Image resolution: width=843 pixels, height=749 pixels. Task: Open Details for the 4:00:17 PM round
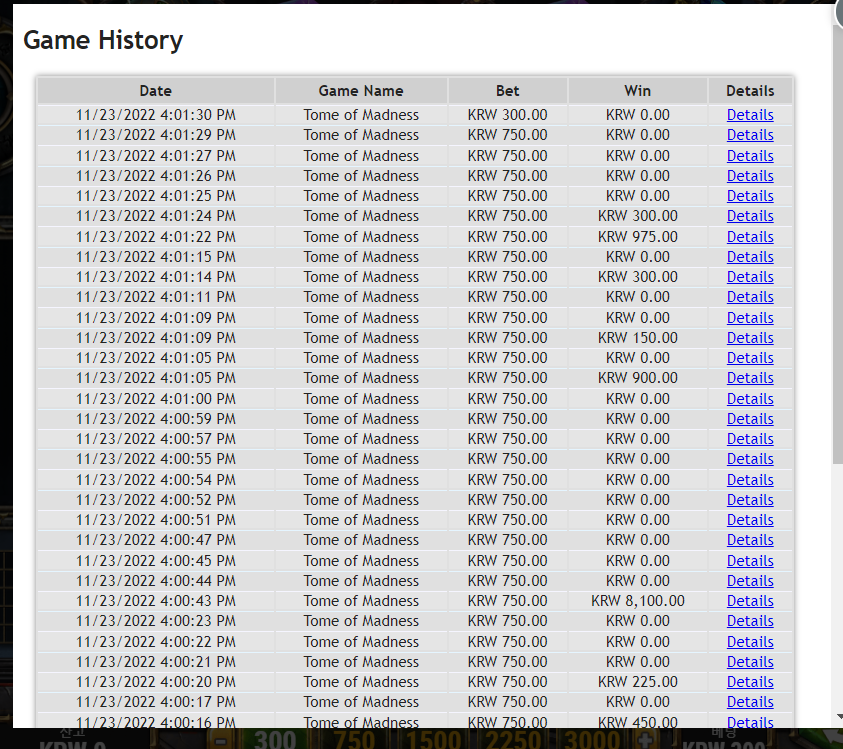click(x=749, y=702)
